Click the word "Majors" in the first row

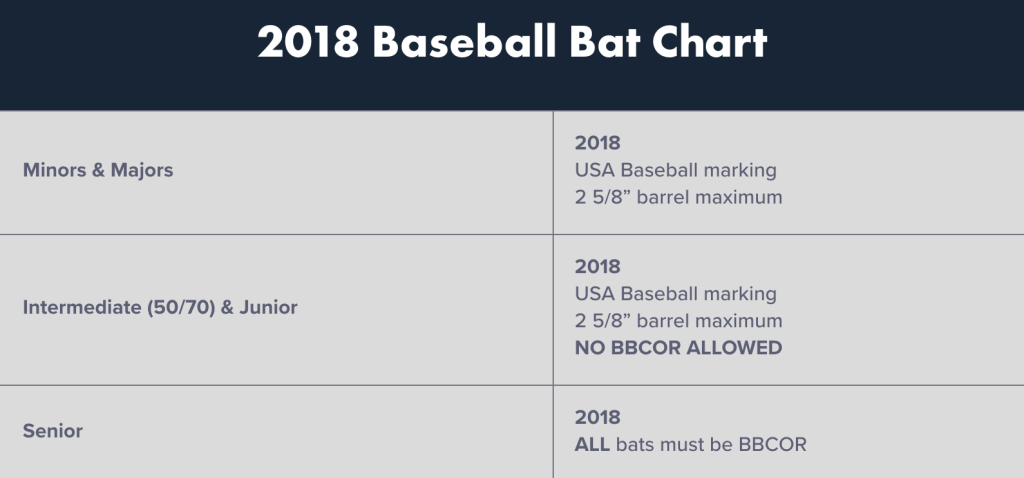(142, 170)
